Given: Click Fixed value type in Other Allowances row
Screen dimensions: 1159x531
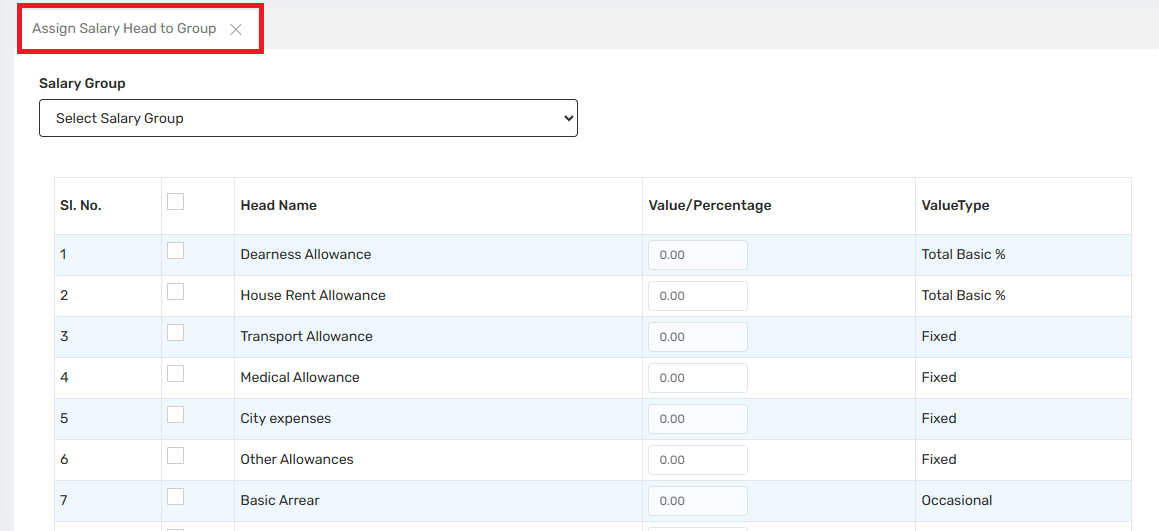Looking at the screenshot, I should 939,460.
